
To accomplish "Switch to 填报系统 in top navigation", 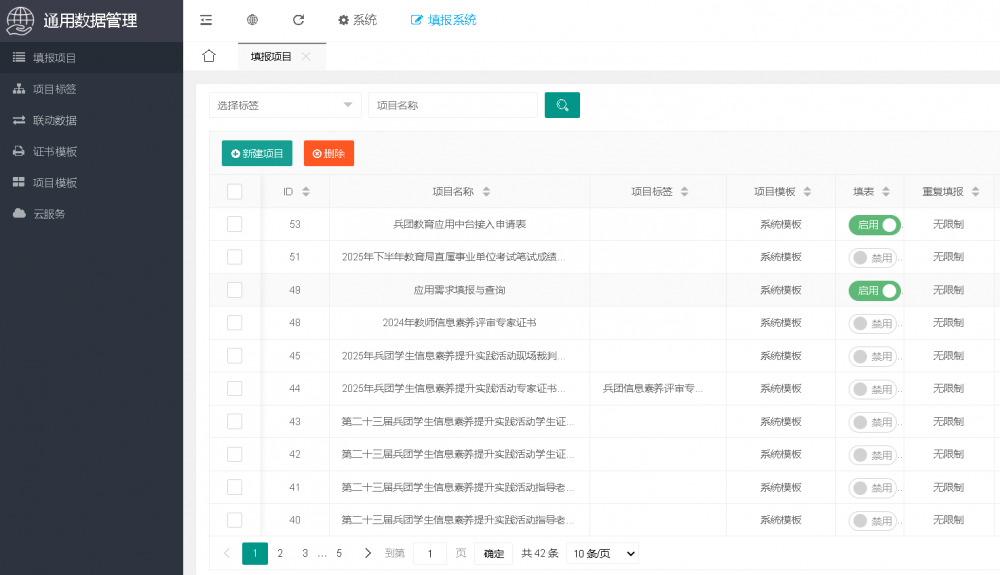I will point(444,20).
